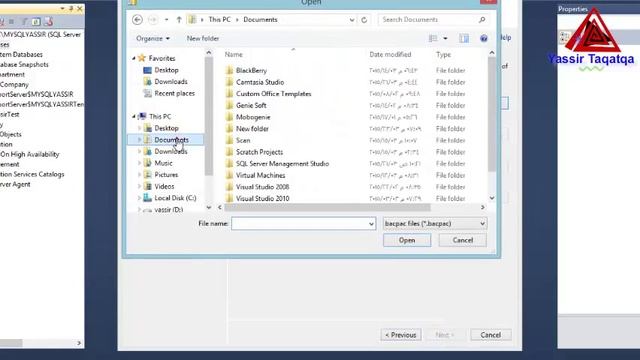Screen dimensions: 640x360
Task: Click Documents in the address breadcrumb
Action: [260, 20]
